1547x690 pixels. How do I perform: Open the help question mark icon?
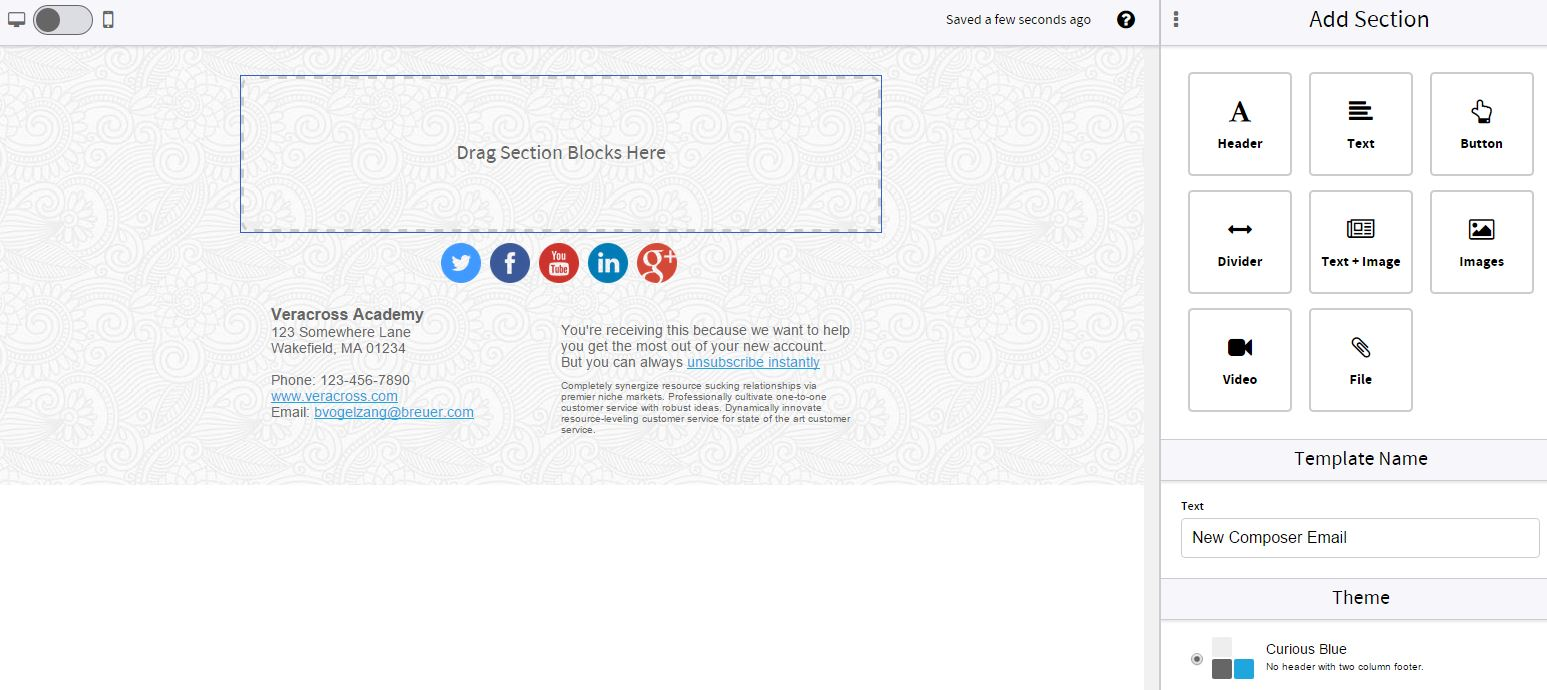1126,20
